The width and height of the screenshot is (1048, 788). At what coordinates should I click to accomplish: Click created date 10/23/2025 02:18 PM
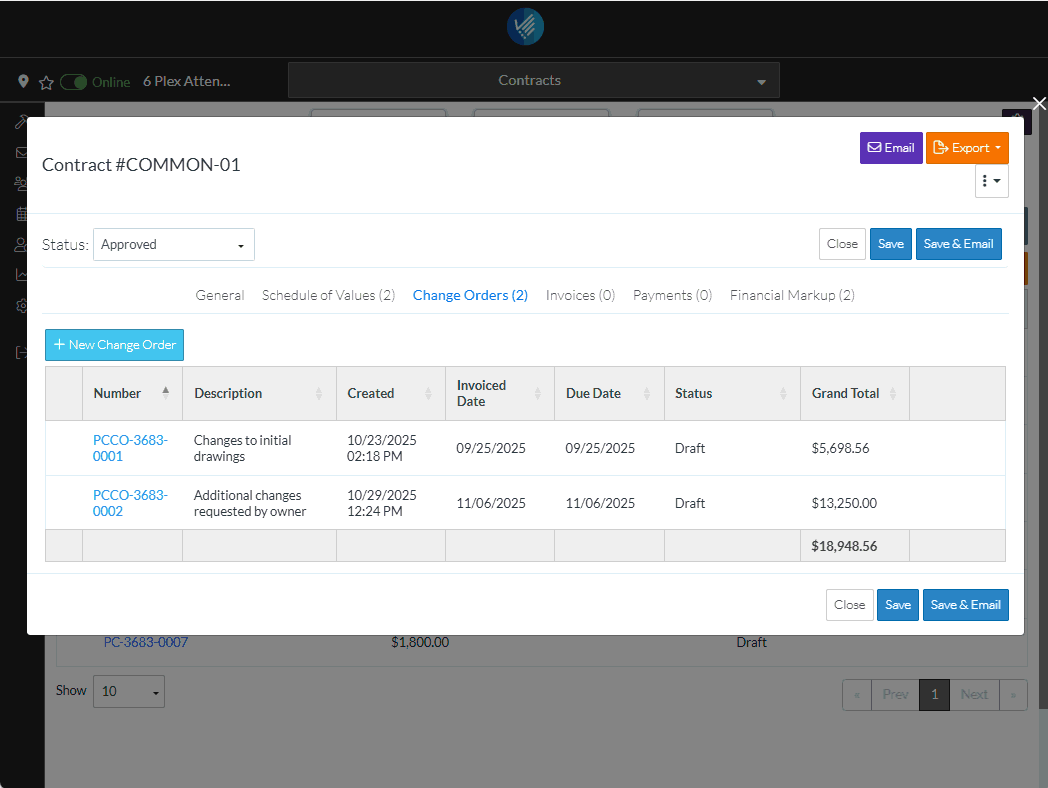pos(382,448)
